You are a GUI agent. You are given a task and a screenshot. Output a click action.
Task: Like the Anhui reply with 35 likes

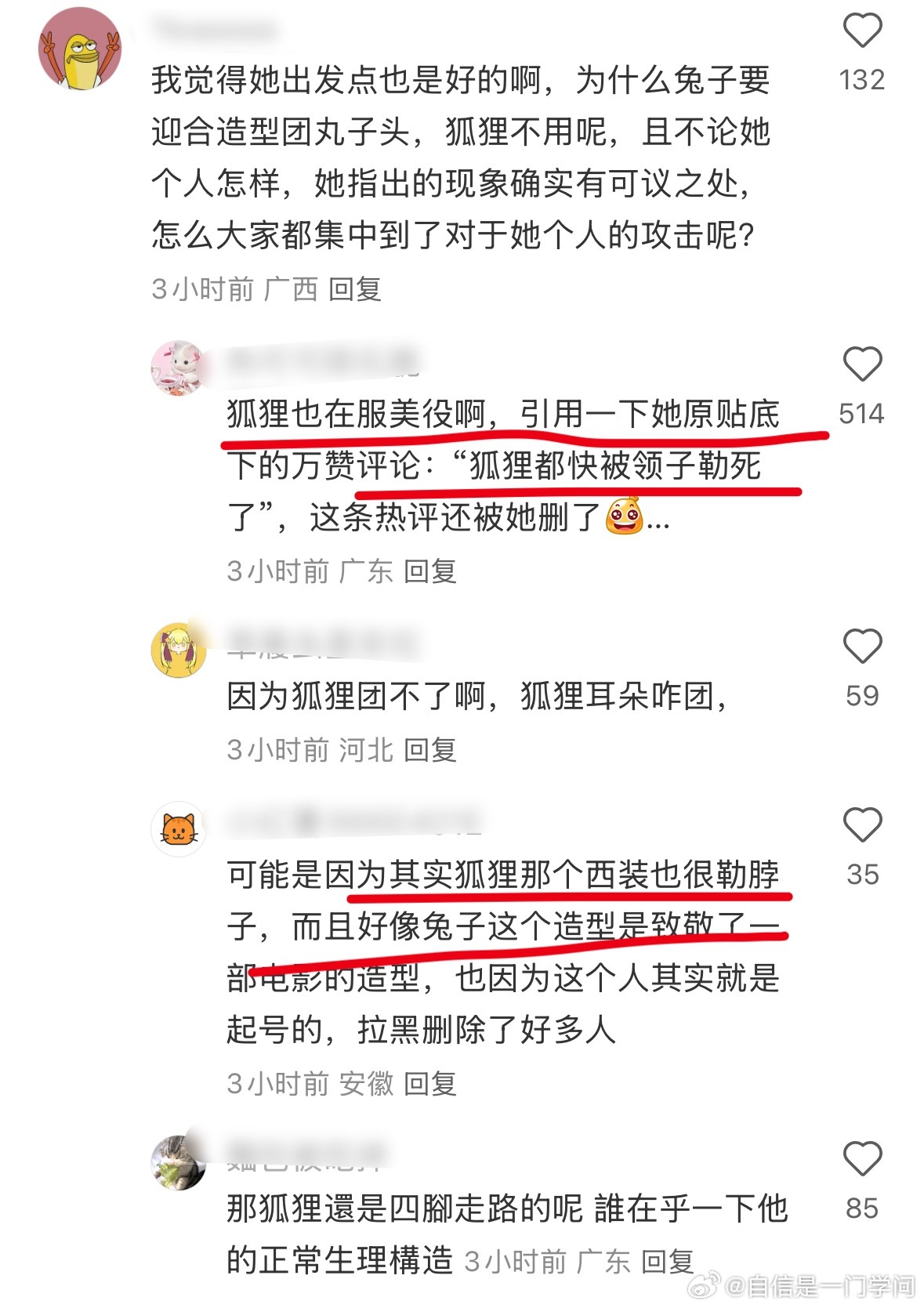[x=862, y=825]
